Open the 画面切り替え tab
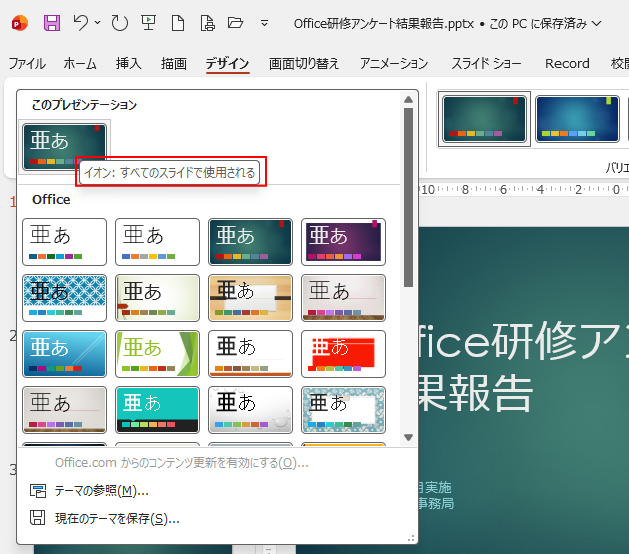The image size is (629, 554). click(304, 63)
